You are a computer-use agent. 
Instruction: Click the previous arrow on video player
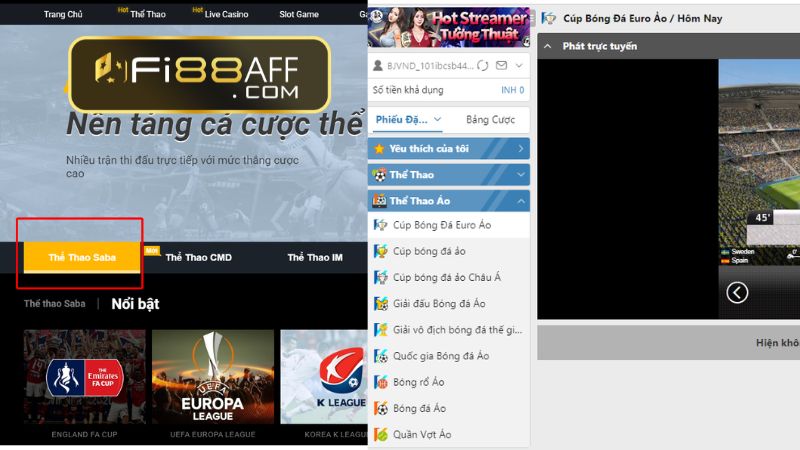click(737, 293)
